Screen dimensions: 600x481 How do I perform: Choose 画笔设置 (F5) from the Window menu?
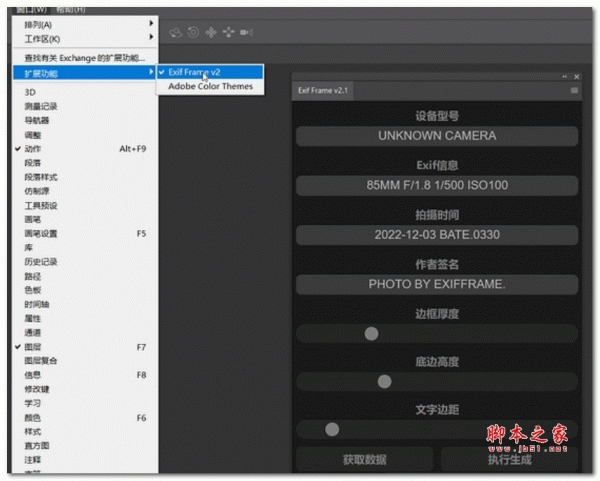(85, 234)
